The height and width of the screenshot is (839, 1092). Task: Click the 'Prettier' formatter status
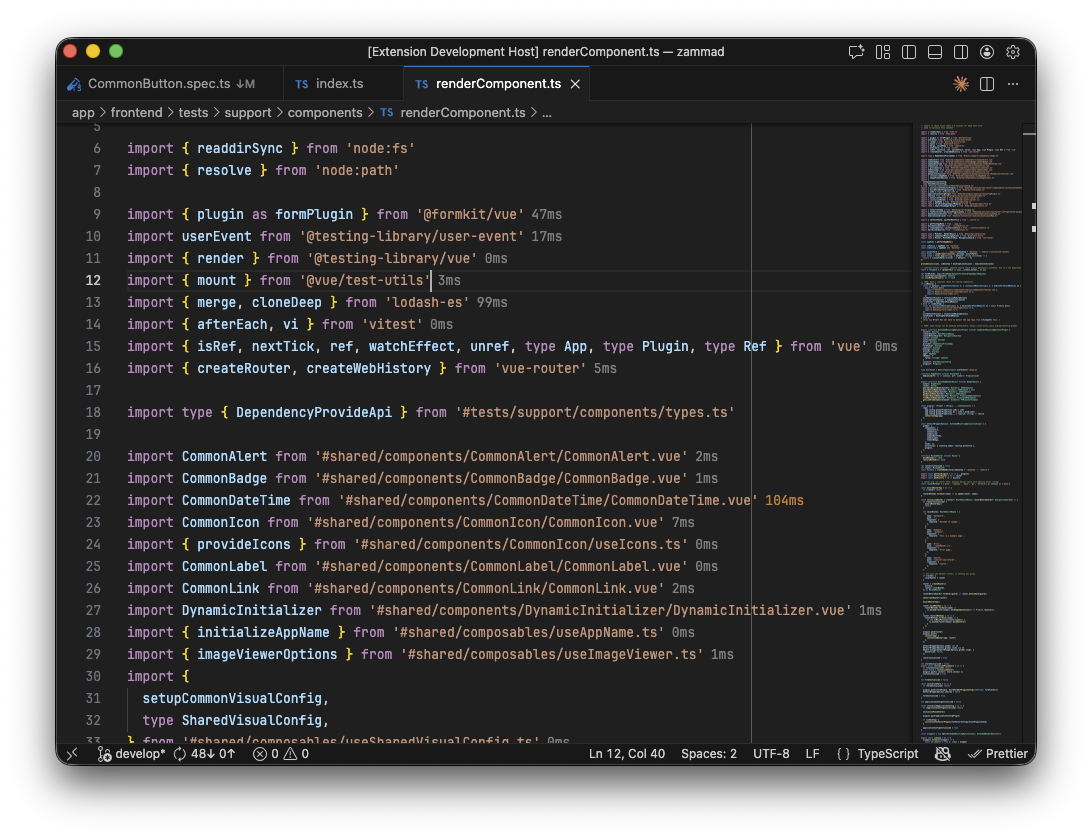pos(998,754)
